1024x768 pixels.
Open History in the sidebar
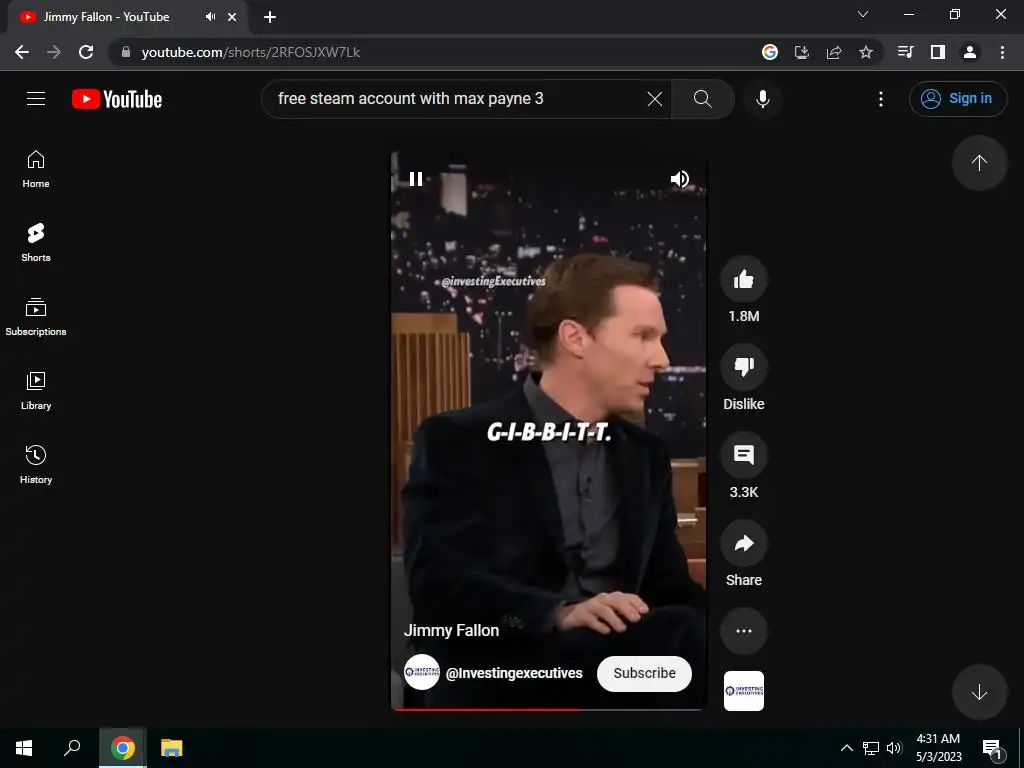(x=36, y=464)
